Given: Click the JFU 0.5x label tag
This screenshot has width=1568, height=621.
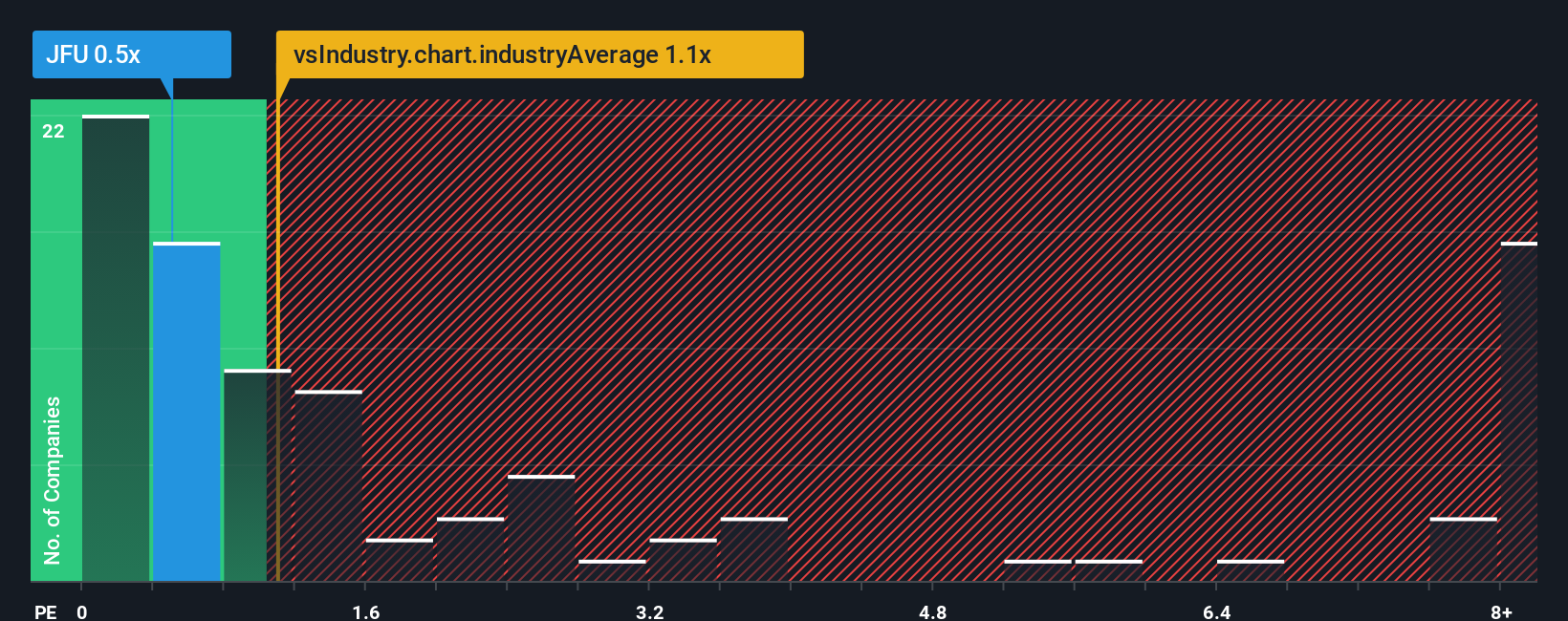Looking at the screenshot, I should (x=131, y=54).
